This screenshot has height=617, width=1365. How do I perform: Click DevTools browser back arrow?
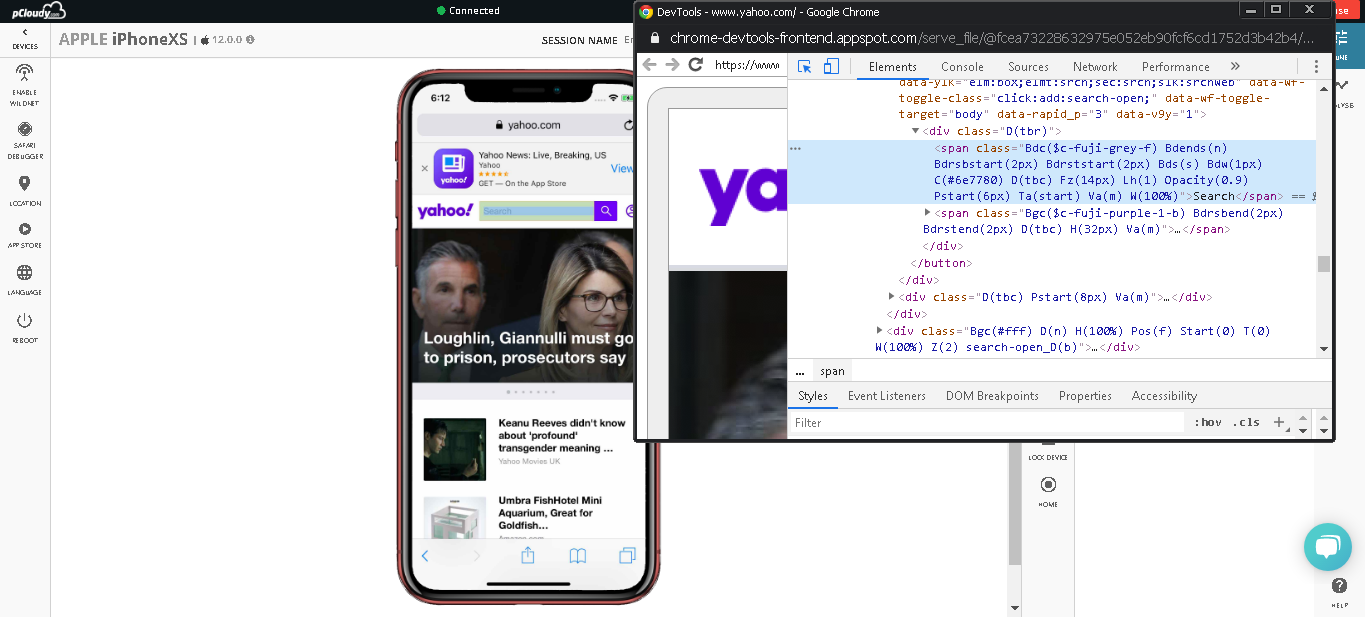(x=650, y=65)
